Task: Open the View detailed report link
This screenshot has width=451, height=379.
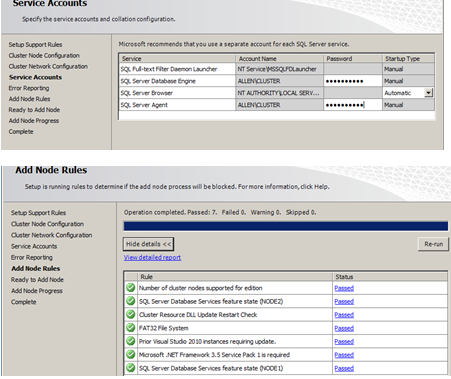Action: [152, 257]
